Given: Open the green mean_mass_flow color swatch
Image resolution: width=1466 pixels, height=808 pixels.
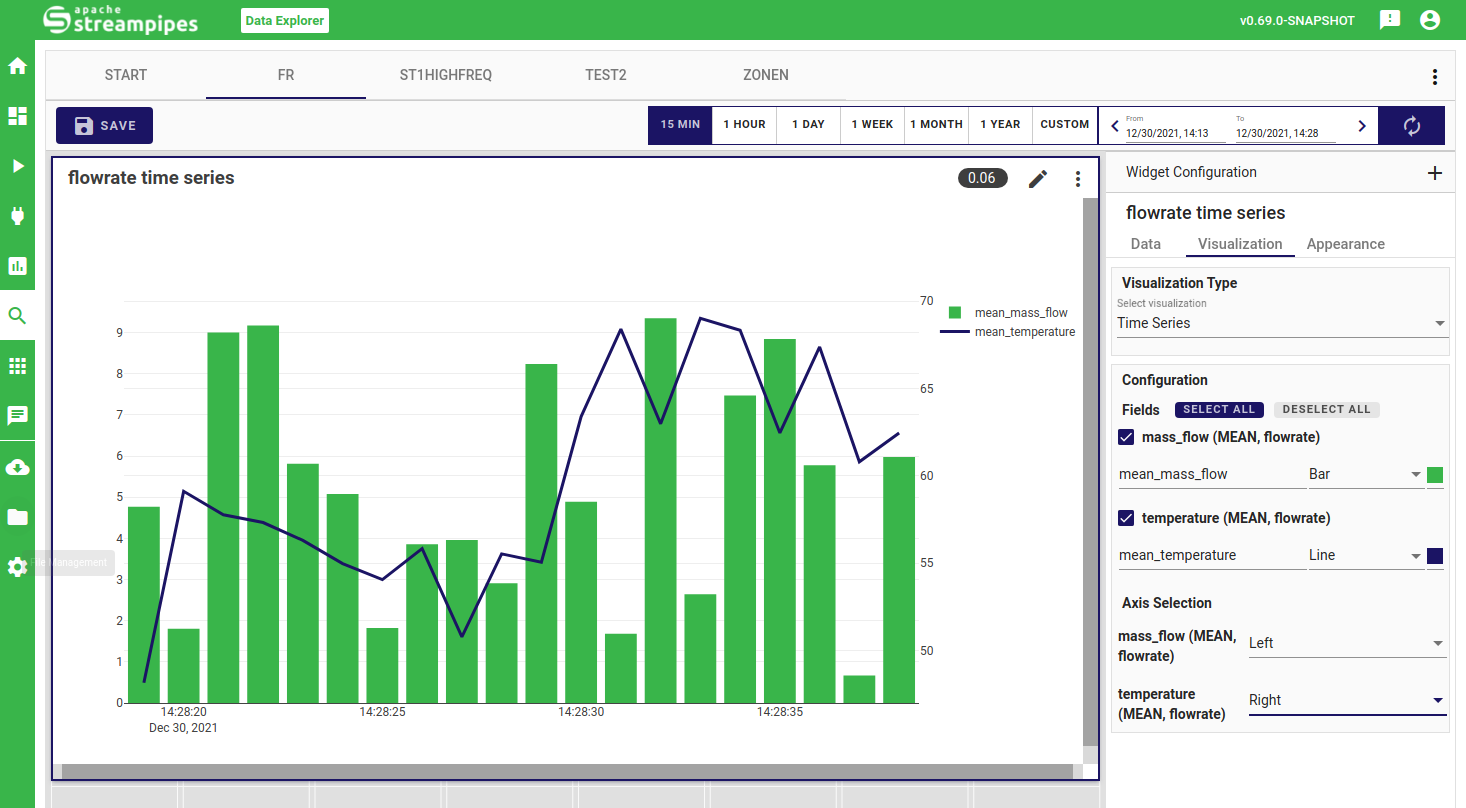Looking at the screenshot, I should (1435, 475).
